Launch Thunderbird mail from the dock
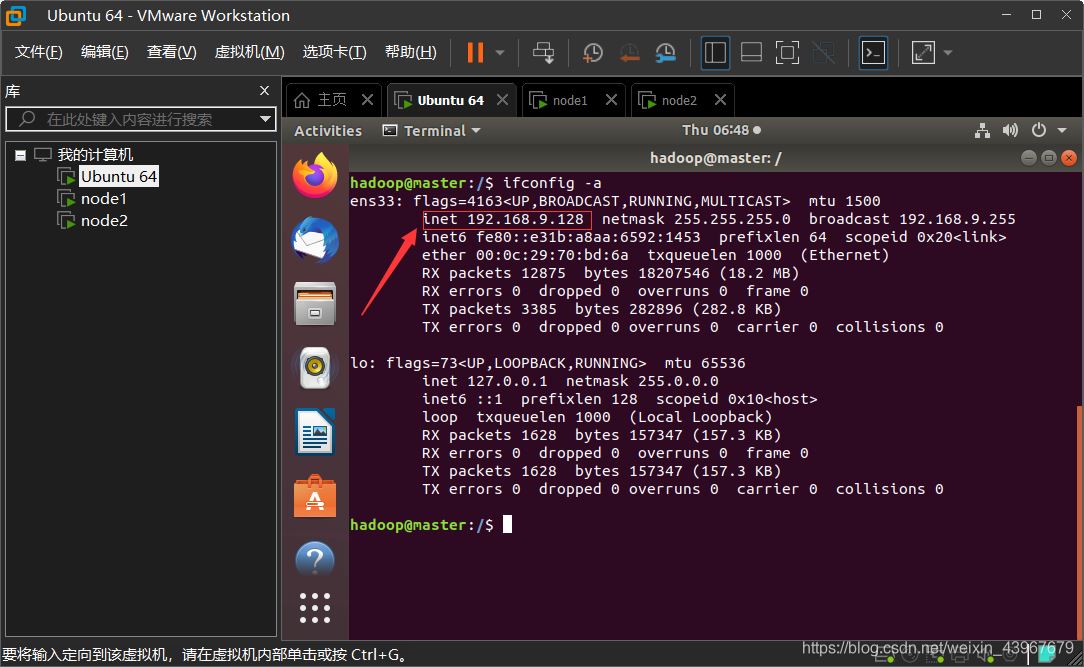Viewport: 1084px width, 667px height. [x=315, y=240]
